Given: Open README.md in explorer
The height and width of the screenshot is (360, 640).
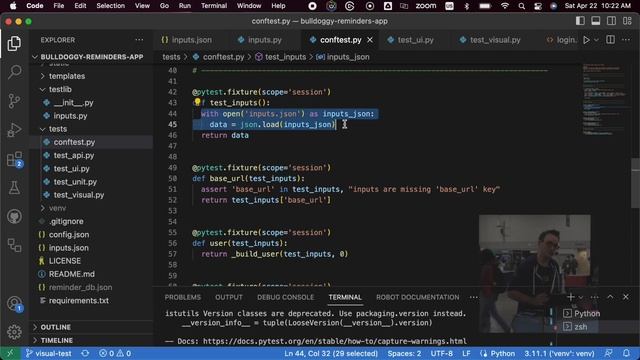Looking at the screenshot, I should click(72, 274).
